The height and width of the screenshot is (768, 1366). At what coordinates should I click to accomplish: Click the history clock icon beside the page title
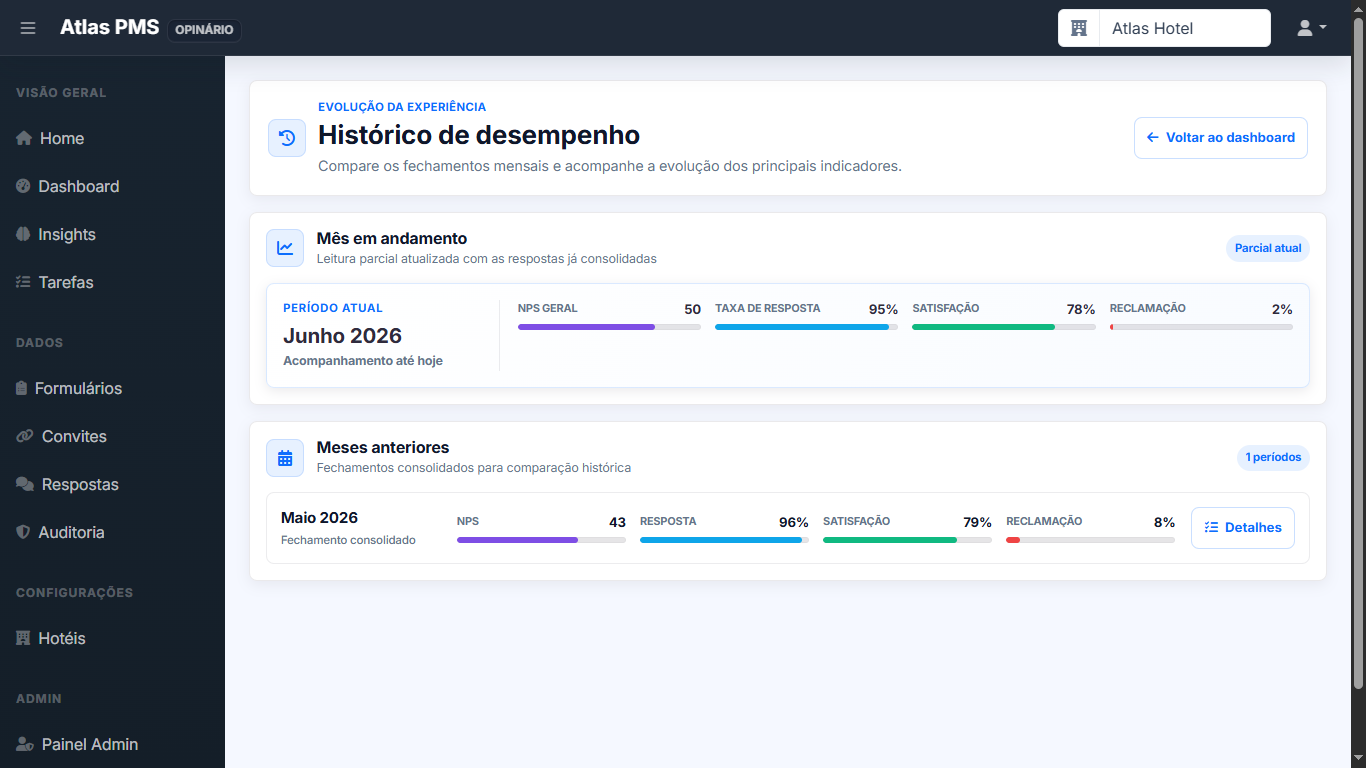287,138
